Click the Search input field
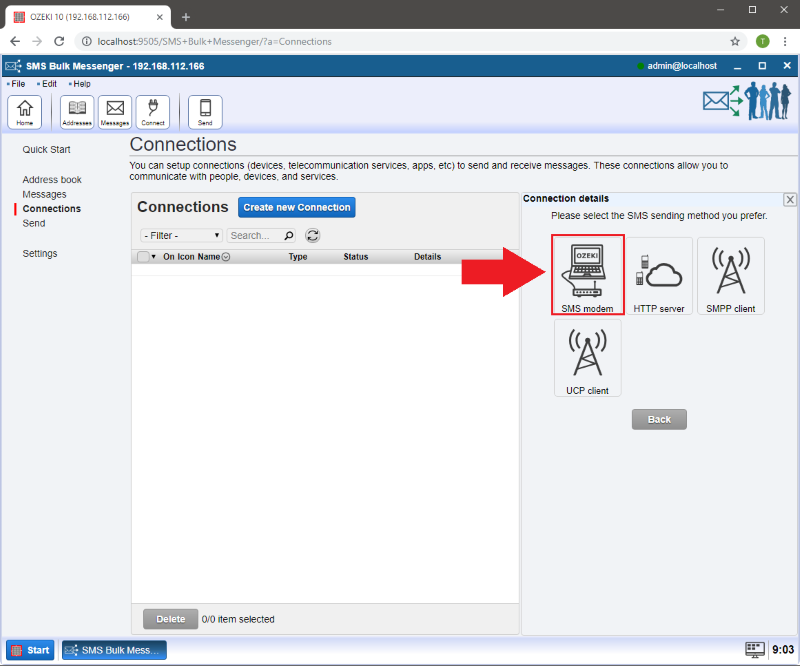Screen dimensions: 800x666 255,236
